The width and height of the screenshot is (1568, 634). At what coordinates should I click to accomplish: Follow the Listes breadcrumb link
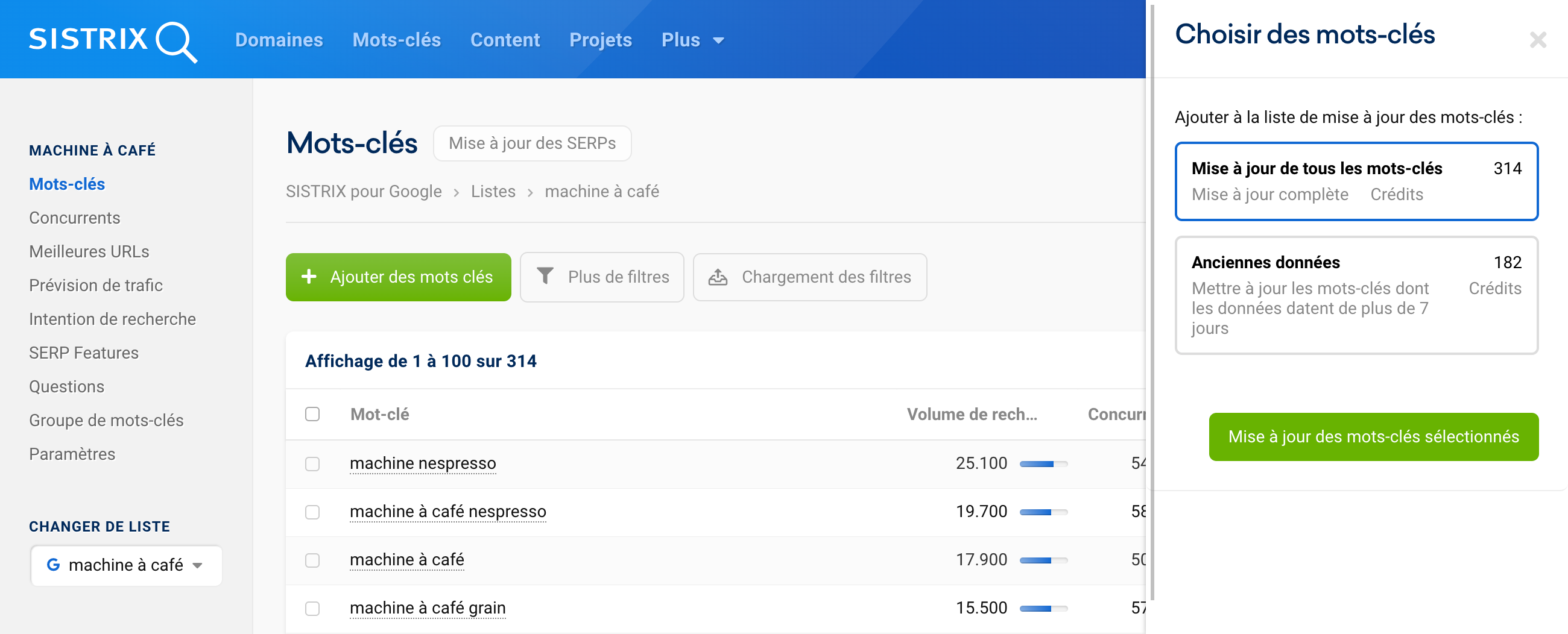click(493, 192)
